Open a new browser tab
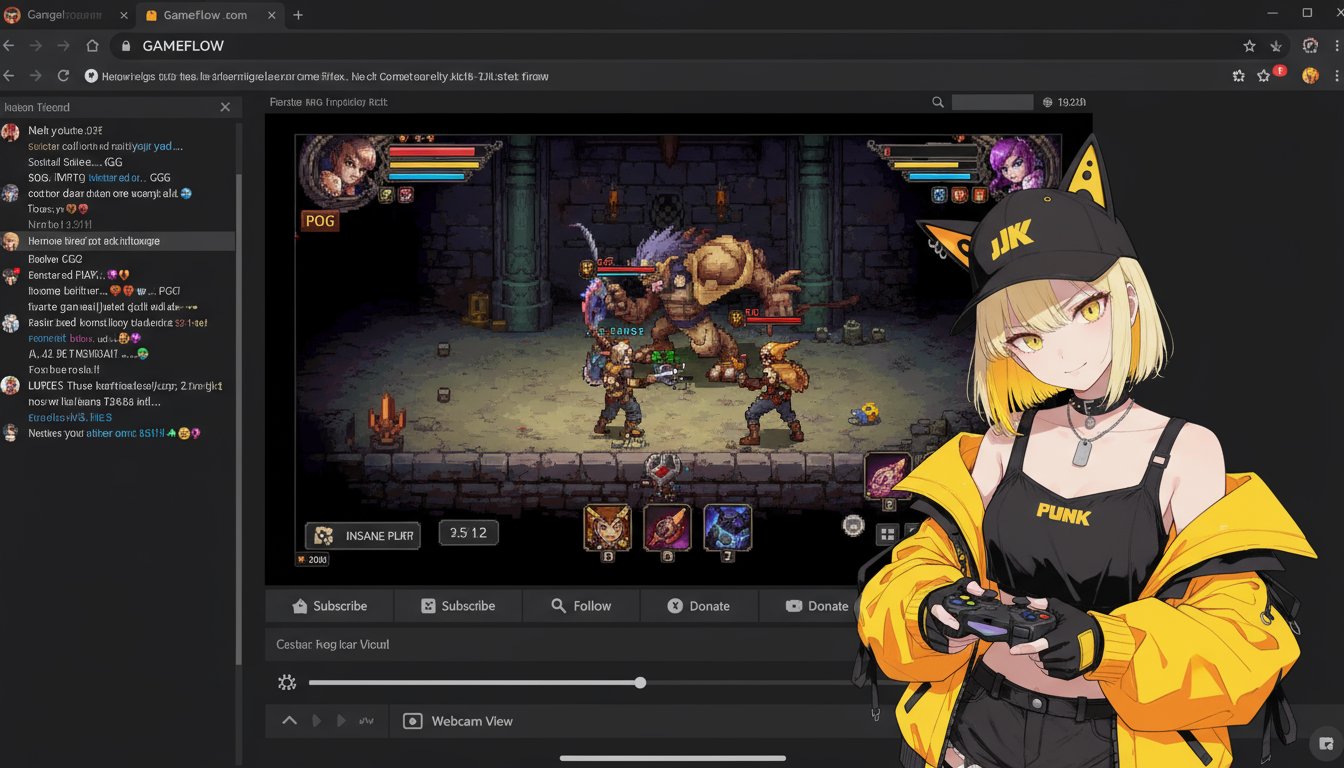Image resolution: width=1344 pixels, height=768 pixels. click(298, 15)
